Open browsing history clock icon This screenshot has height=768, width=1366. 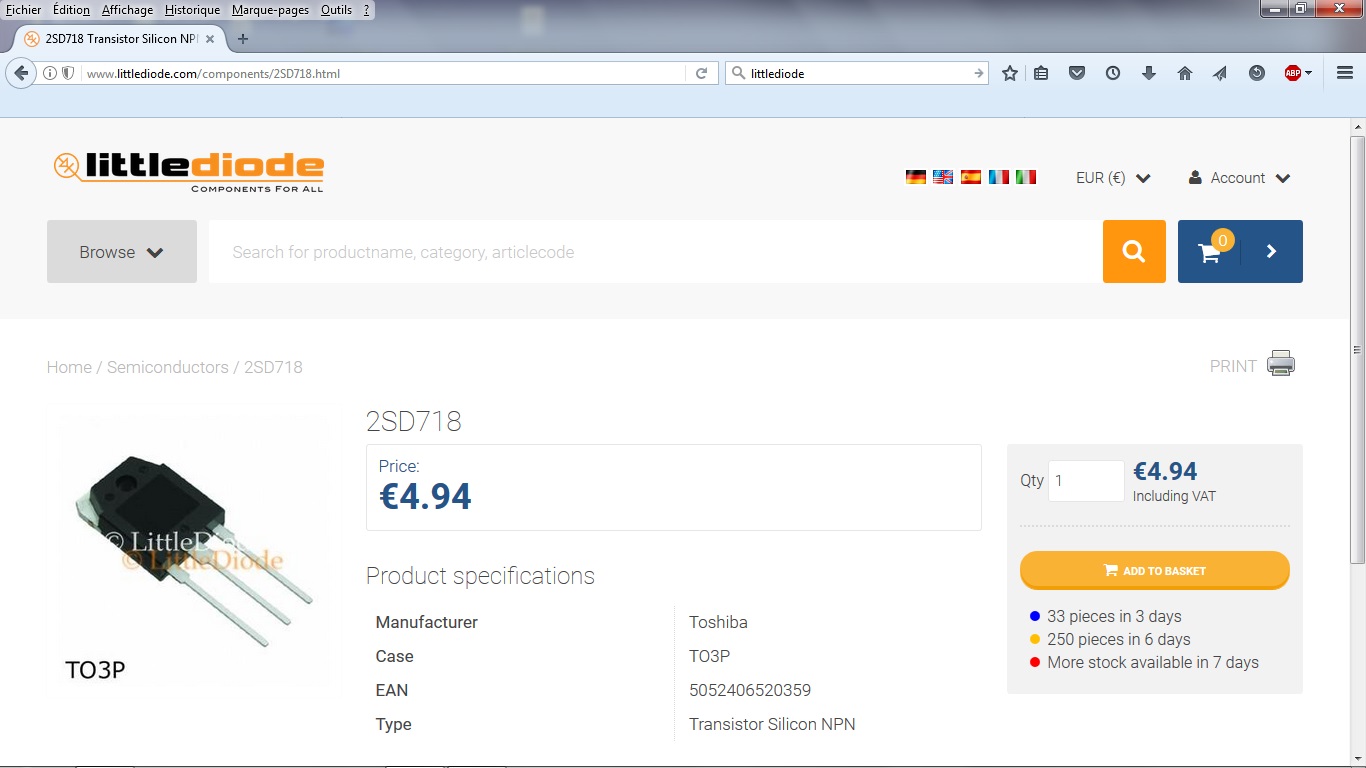click(x=1113, y=73)
